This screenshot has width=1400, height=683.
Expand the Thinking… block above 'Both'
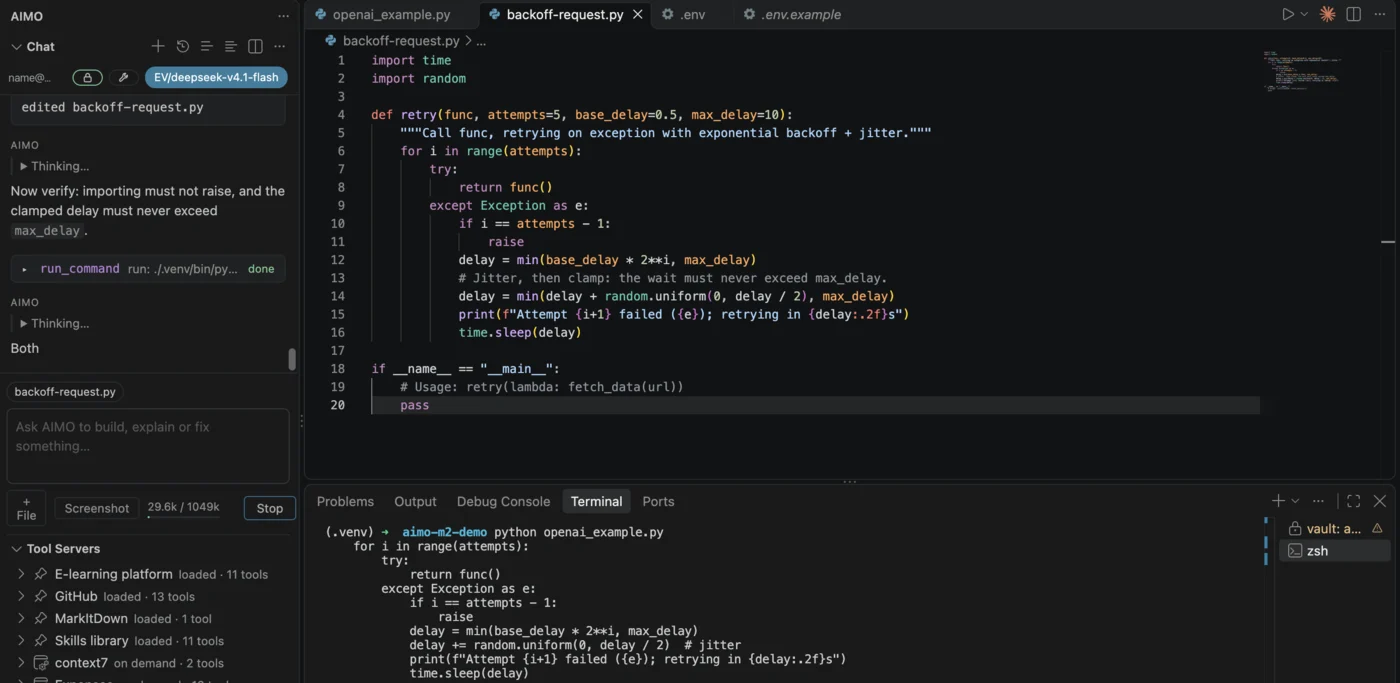[x=24, y=323]
